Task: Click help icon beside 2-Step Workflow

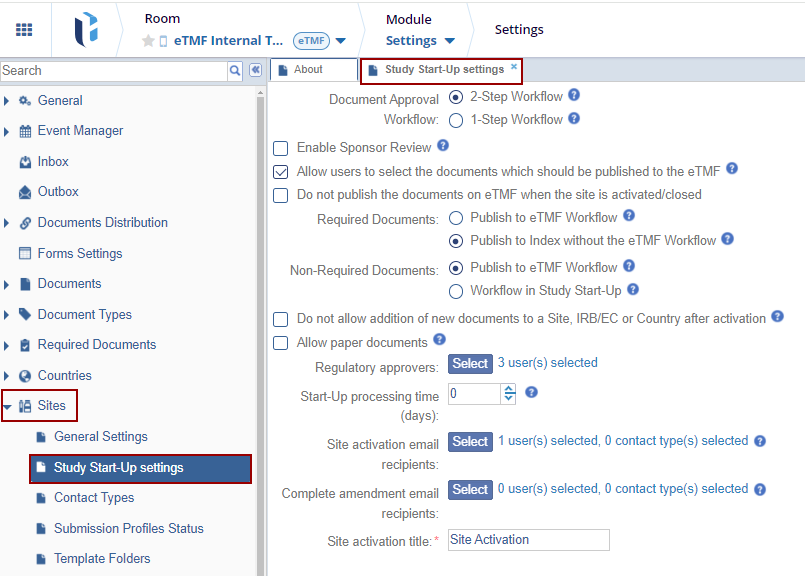Action: (x=574, y=96)
